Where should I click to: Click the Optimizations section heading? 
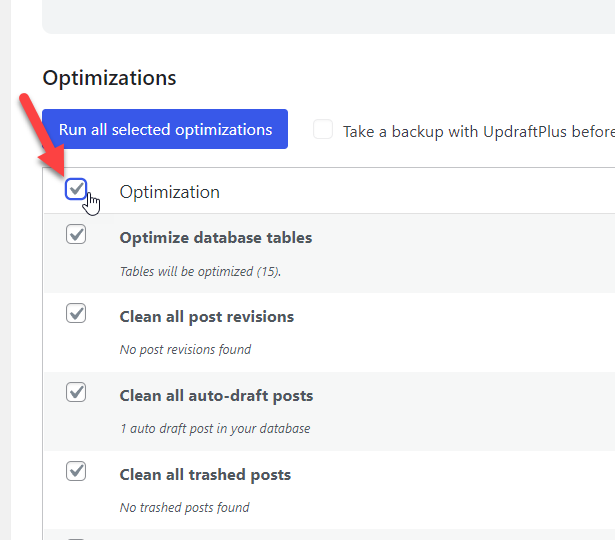pyautogui.click(x=109, y=78)
